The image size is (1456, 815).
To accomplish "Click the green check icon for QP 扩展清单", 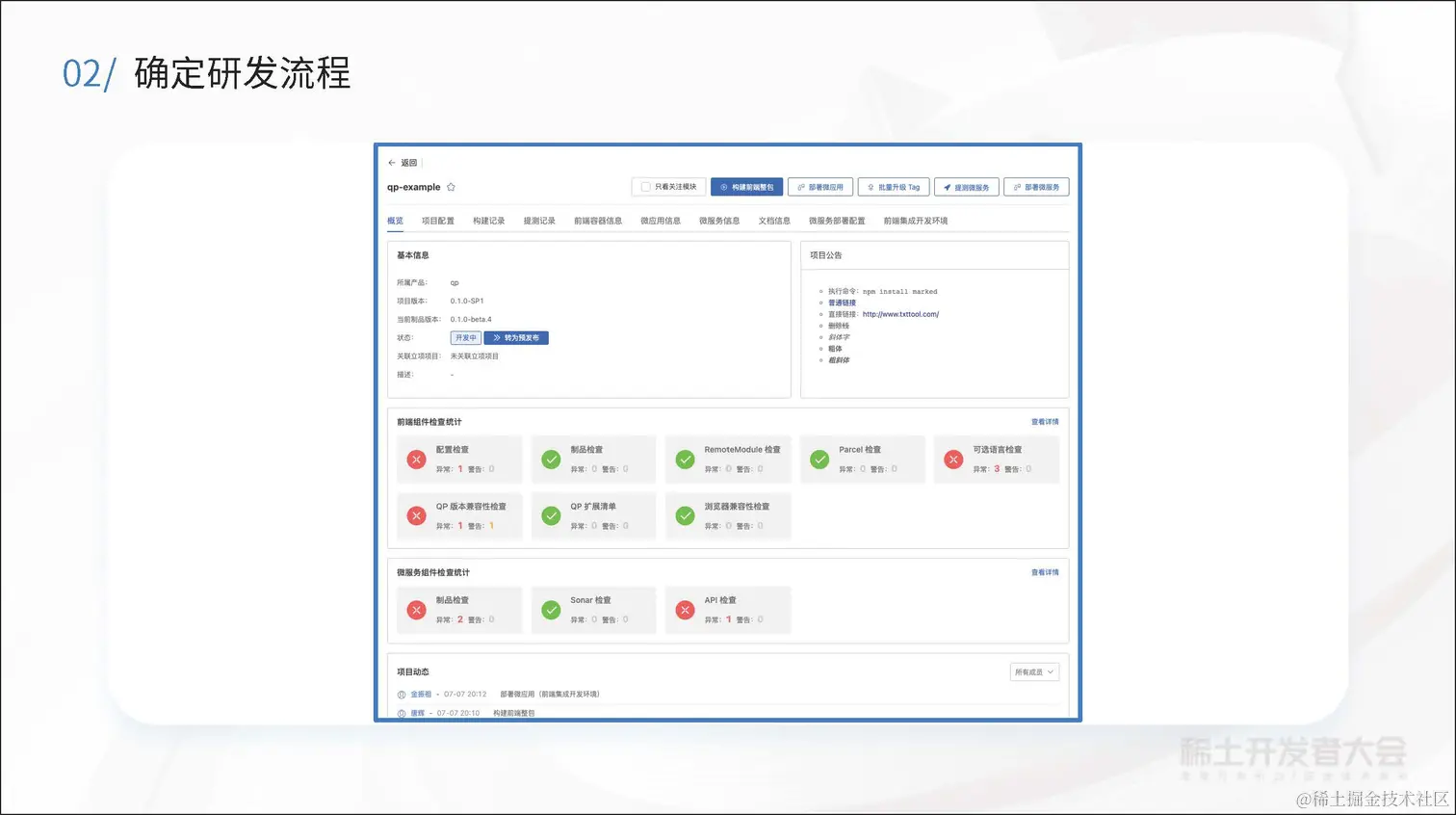I will [551, 516].
